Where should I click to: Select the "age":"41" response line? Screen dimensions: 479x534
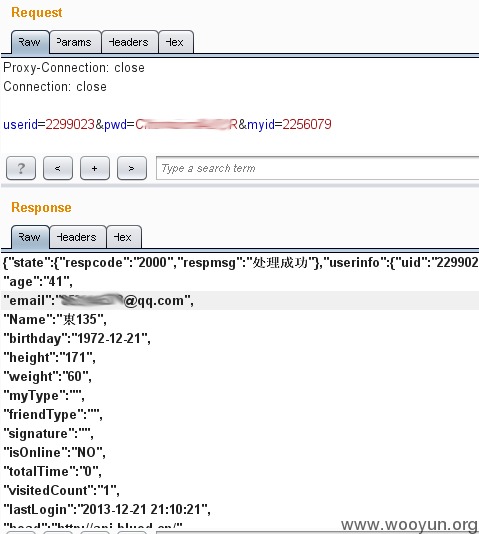tap(38, 282)
